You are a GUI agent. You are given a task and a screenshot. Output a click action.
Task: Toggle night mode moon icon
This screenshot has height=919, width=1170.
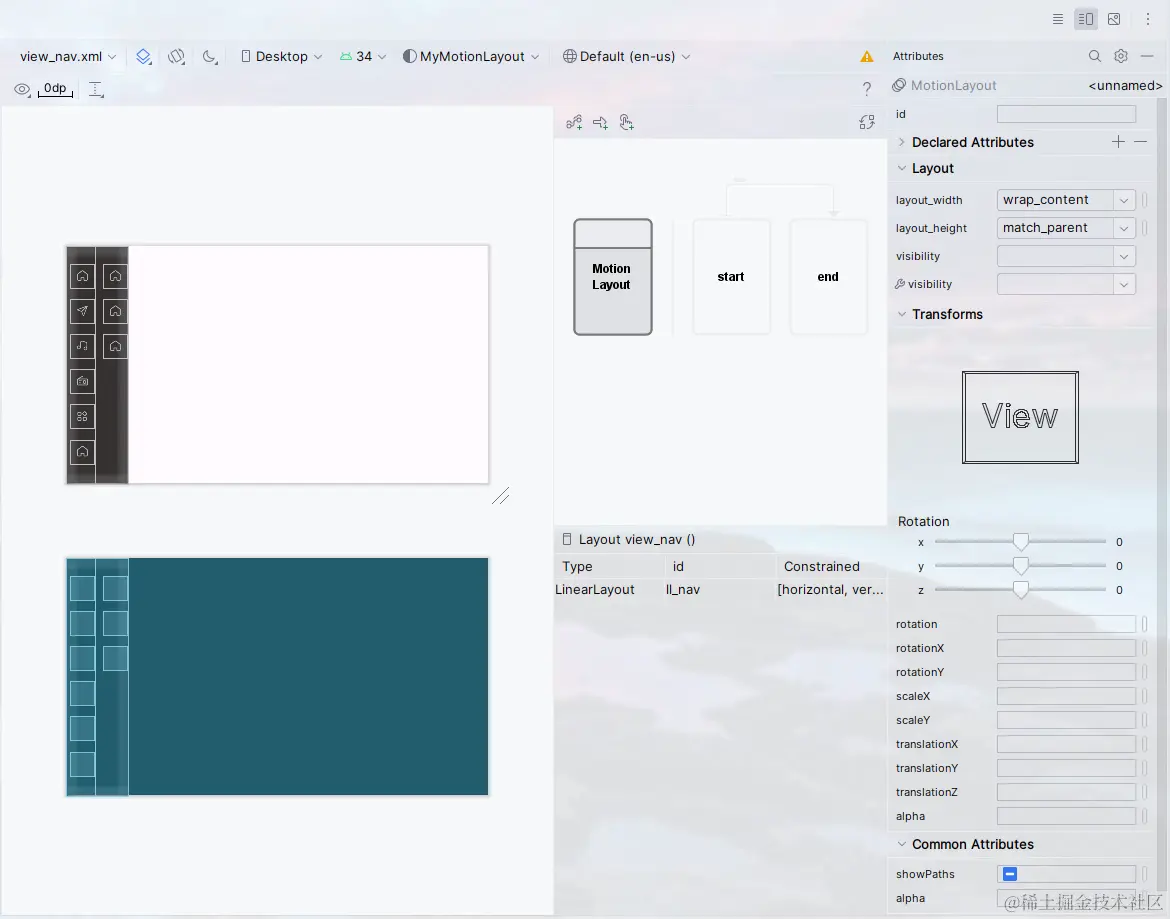tap(210, 57)
